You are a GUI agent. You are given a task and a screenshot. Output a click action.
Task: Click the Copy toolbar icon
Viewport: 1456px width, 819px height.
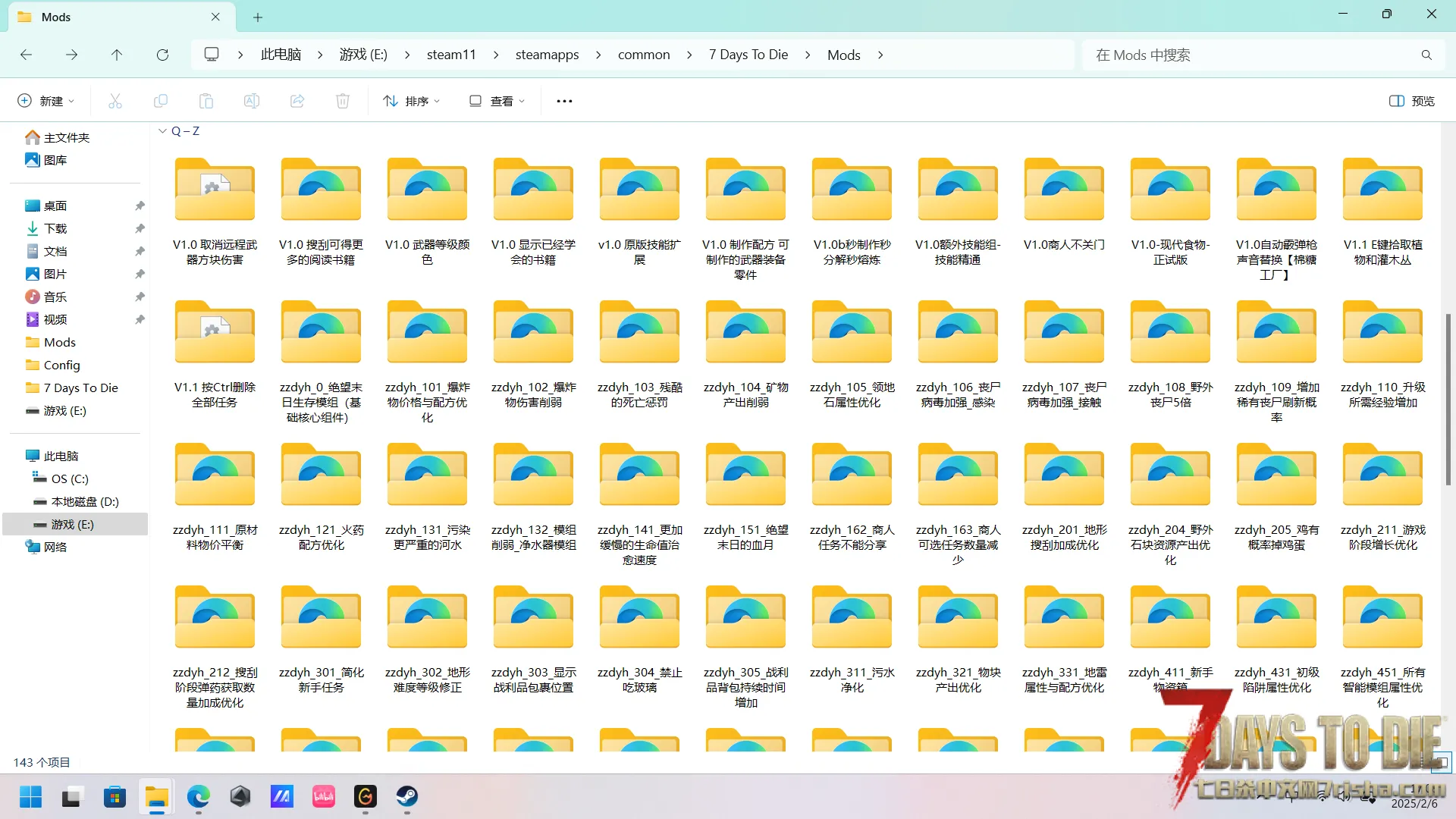(161, 101)
